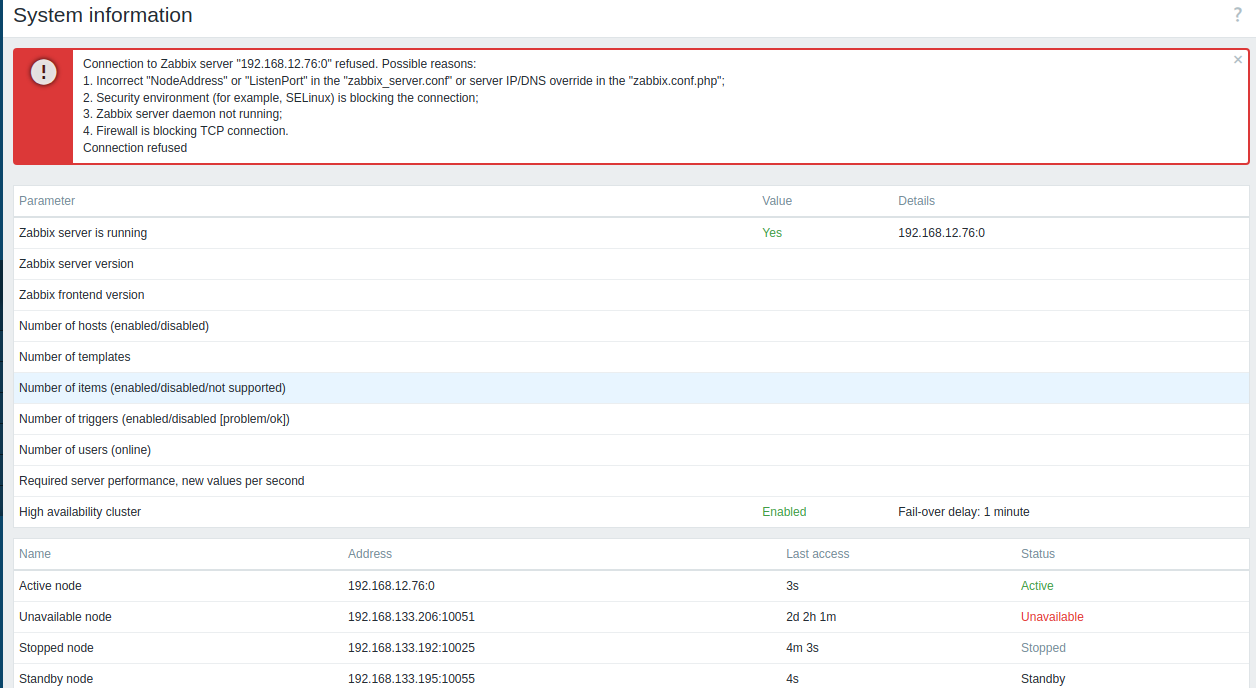1256x688 pixels.
Task: Click the Address column header
Action: point(370,554)
